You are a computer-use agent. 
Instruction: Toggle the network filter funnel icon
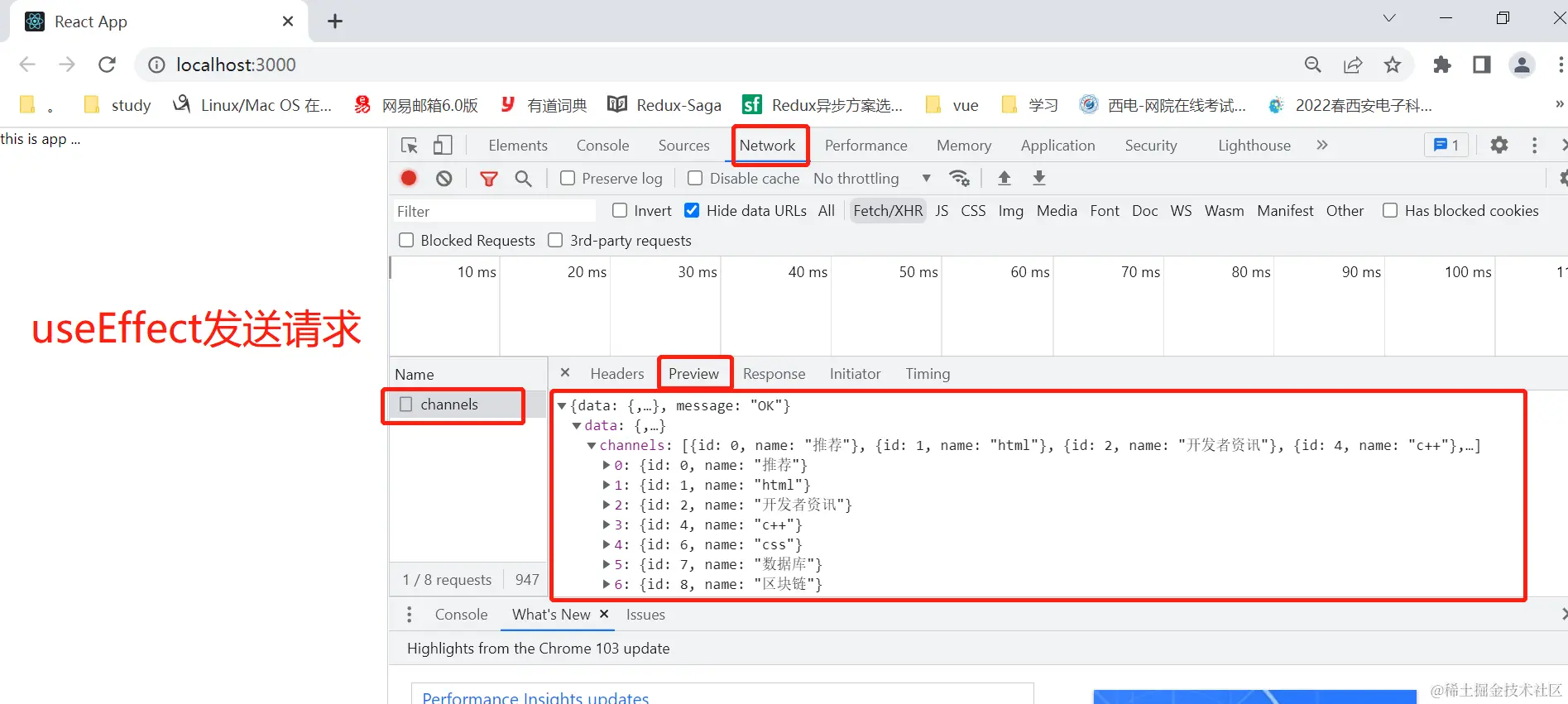click(489, 178)
